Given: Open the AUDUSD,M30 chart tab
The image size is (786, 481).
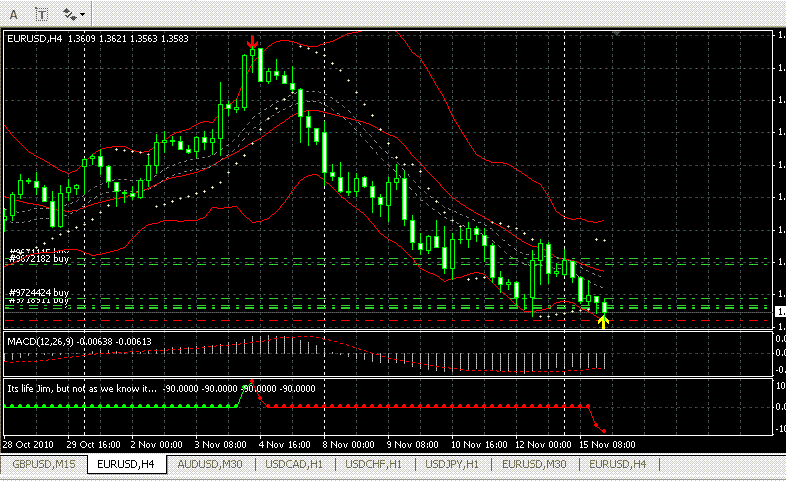Looking at the screenshot, I should click(x=210, y=464).
